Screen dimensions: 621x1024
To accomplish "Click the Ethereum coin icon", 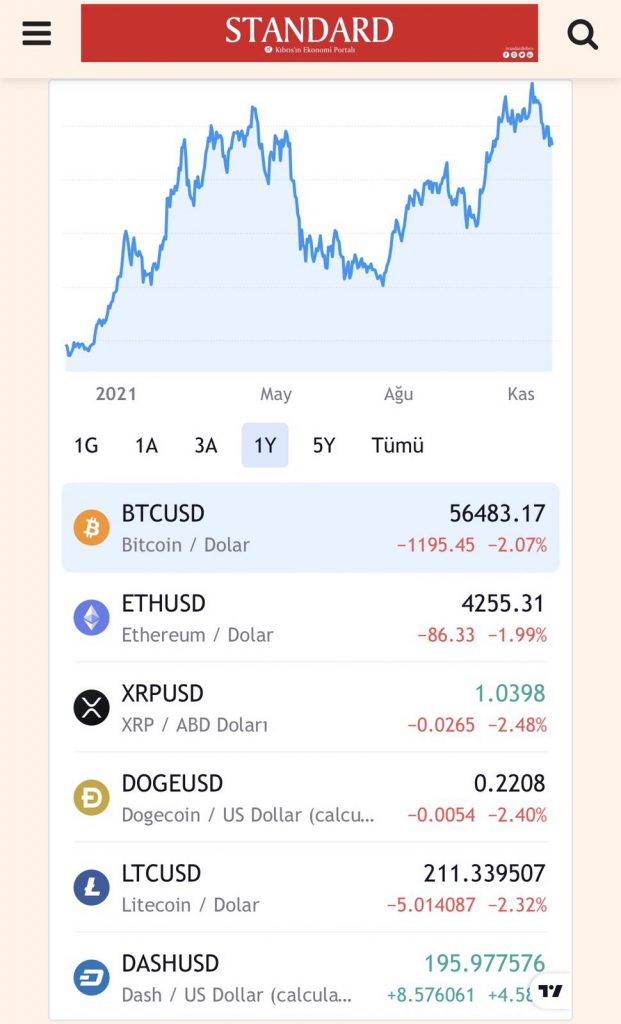I will (x=92, y=617).
